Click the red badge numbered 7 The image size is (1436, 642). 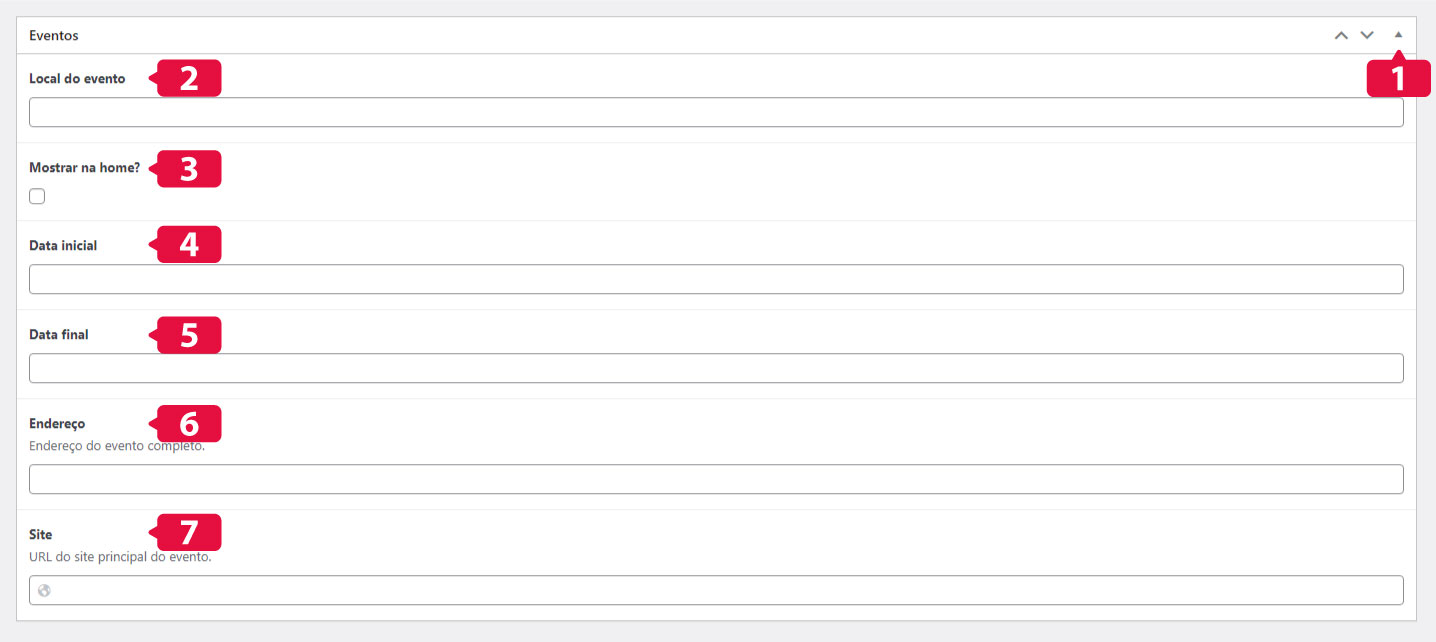(x=187, y=532)
